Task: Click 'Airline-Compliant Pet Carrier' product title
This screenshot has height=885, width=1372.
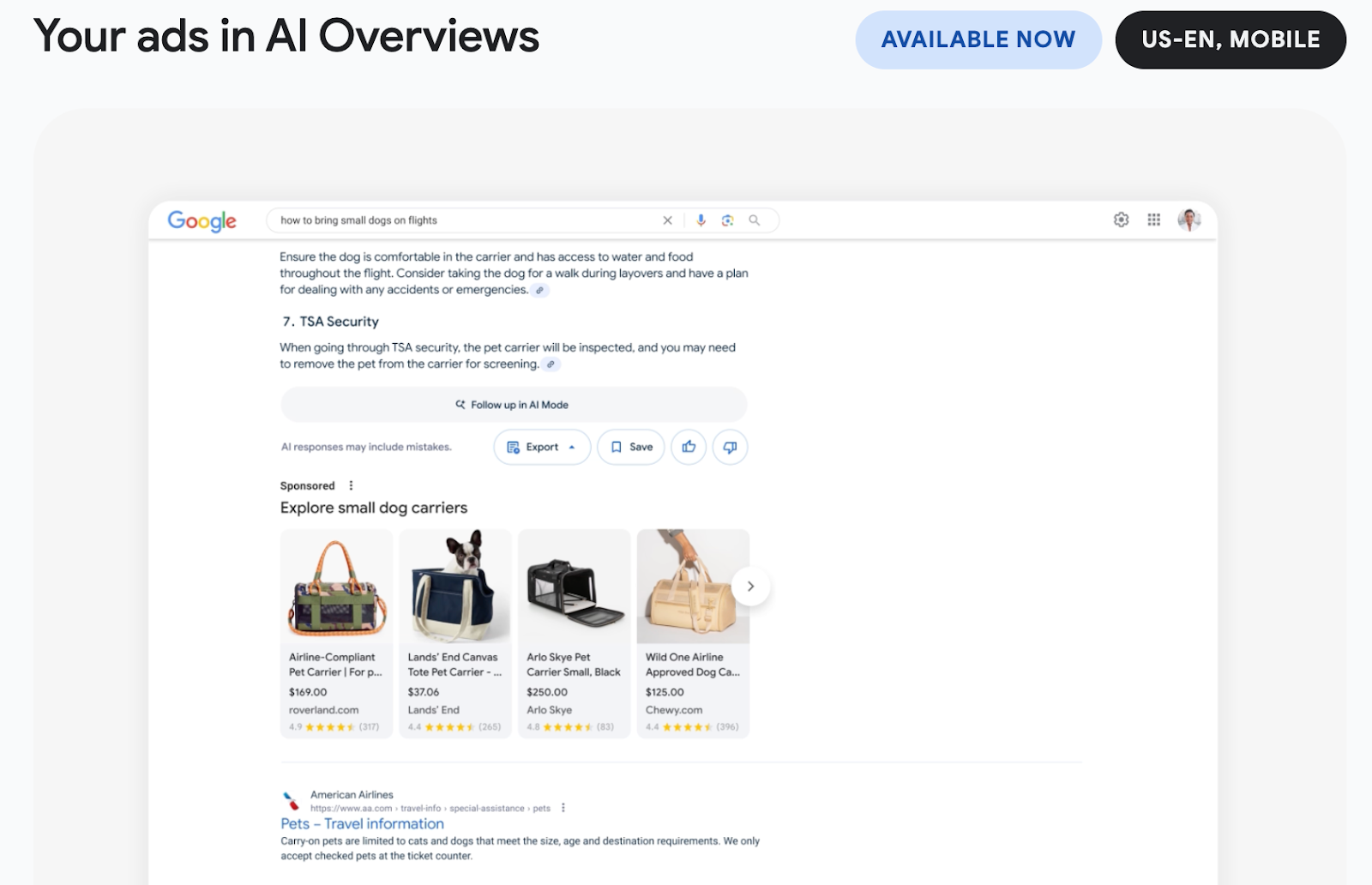Action: point(335,665)
